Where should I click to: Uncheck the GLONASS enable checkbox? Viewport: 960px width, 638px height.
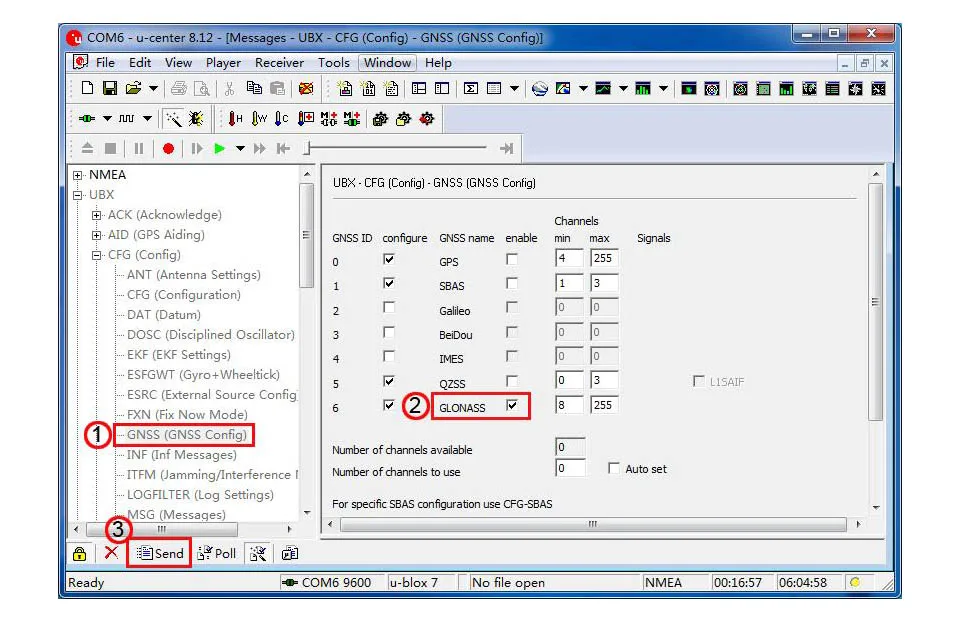pos(512,405)
